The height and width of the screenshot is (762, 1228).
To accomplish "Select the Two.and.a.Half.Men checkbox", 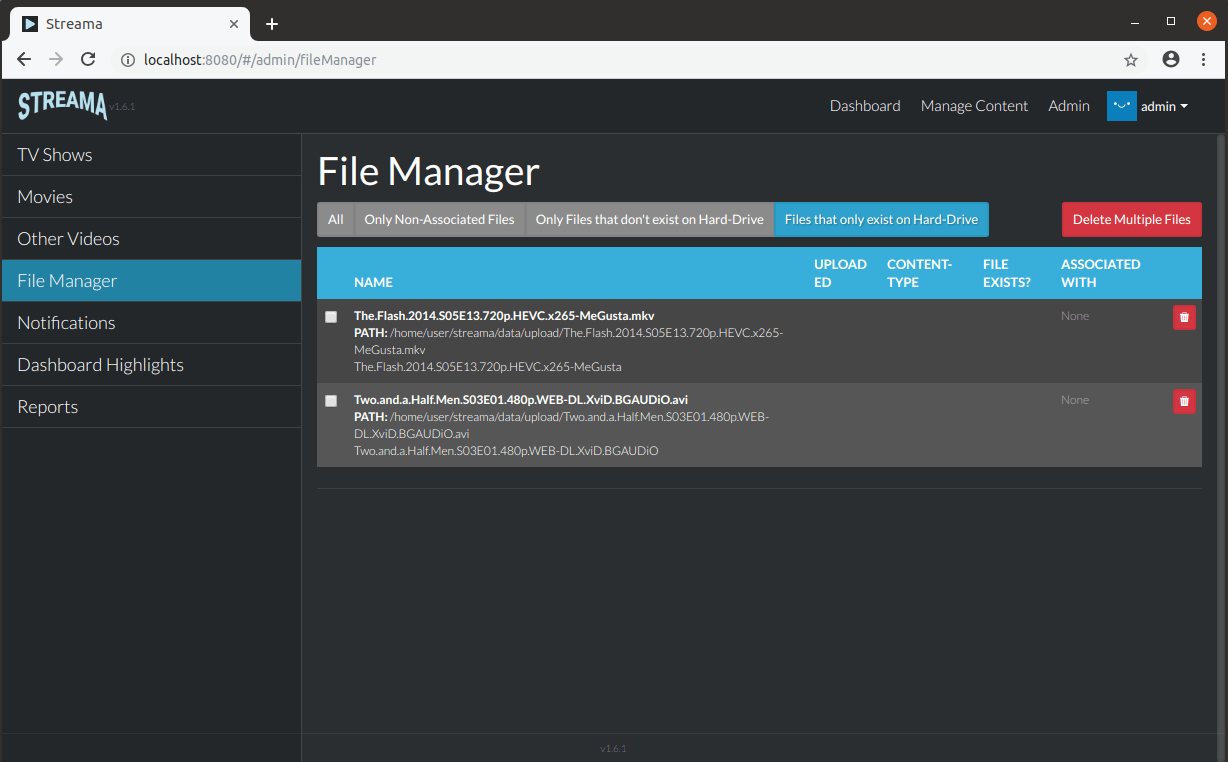I will click(x=331, y=401).
